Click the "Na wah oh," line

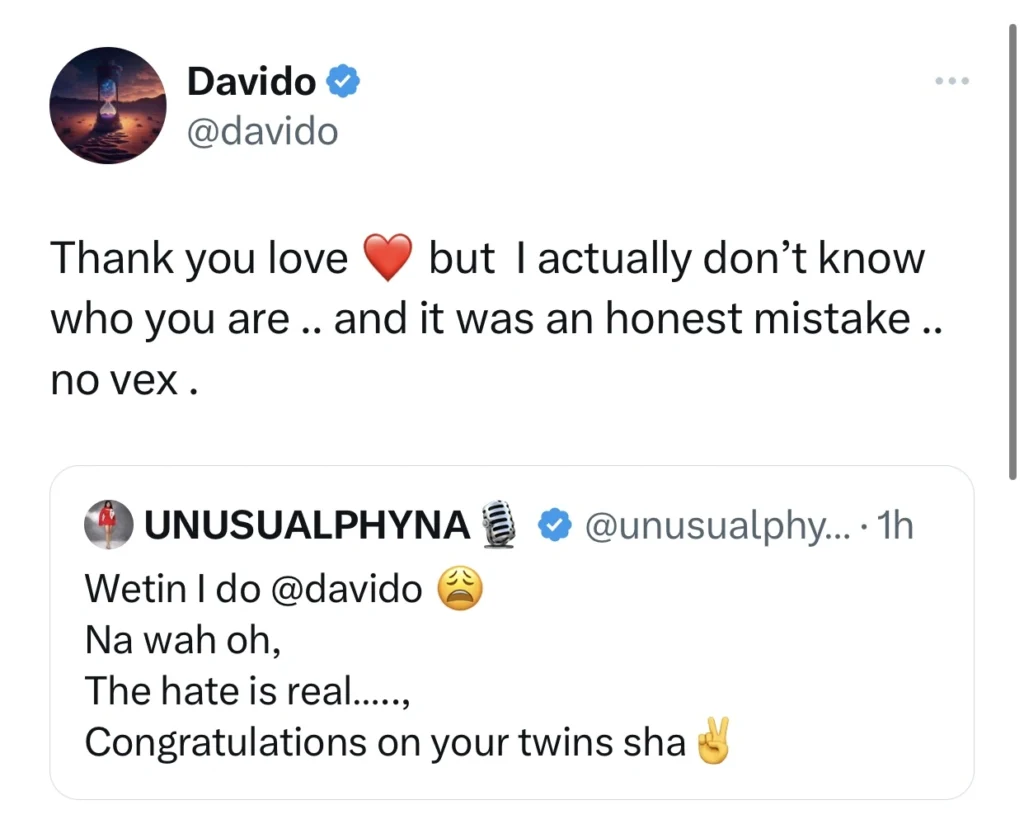coord(182,641)
